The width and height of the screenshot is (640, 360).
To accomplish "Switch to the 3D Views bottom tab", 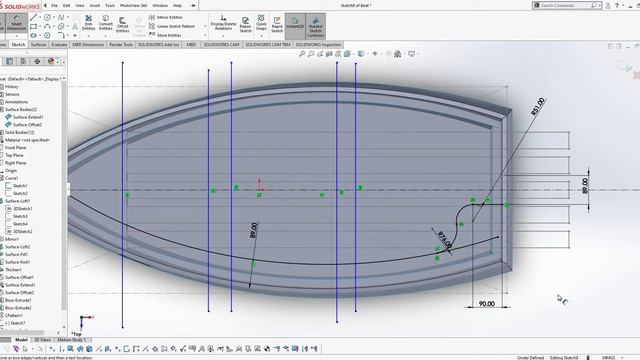I will click(x=42, y=340).
